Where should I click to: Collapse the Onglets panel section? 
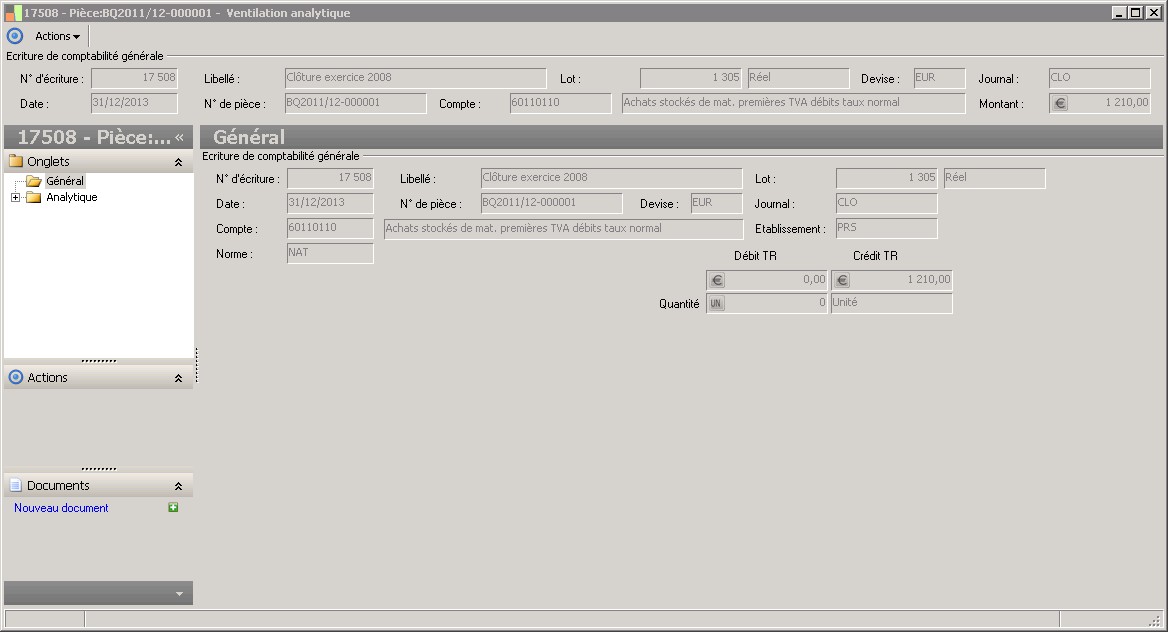click(178, 162)
